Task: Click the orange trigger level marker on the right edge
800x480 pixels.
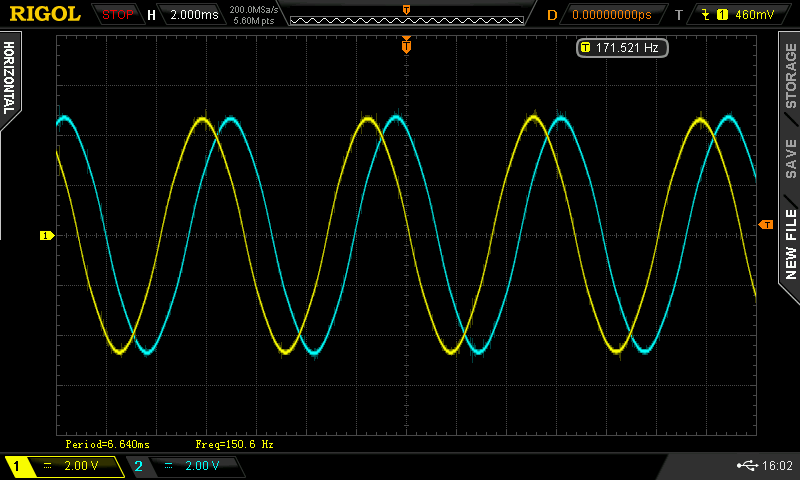Action: [x=766, y=224]
